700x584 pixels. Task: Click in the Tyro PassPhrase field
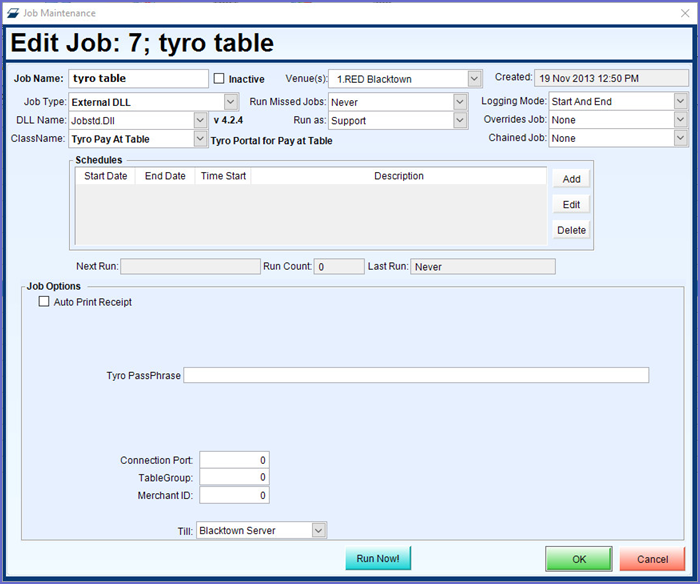pos(416,376)
